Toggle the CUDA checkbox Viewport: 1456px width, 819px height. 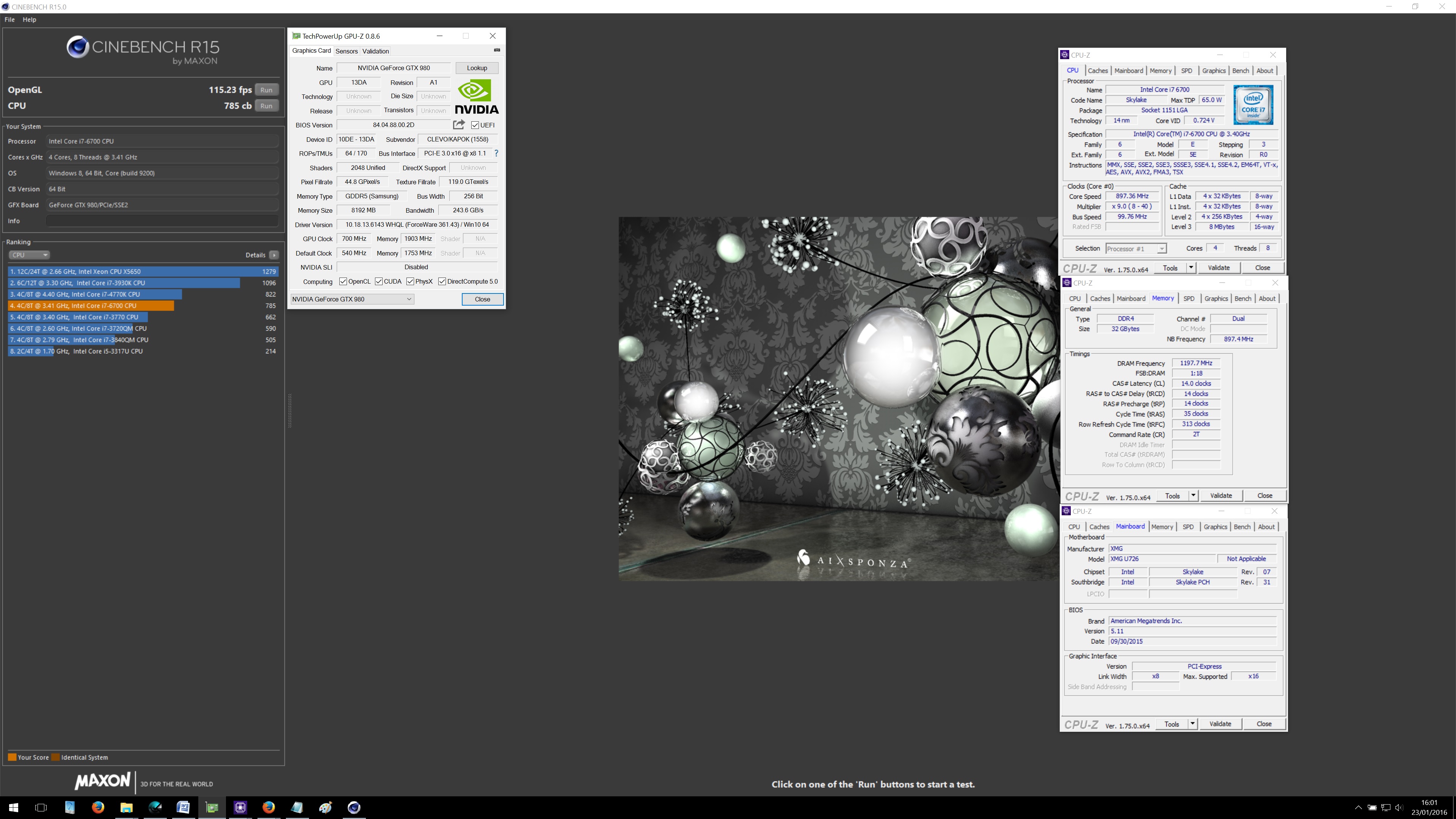point(379,281)
